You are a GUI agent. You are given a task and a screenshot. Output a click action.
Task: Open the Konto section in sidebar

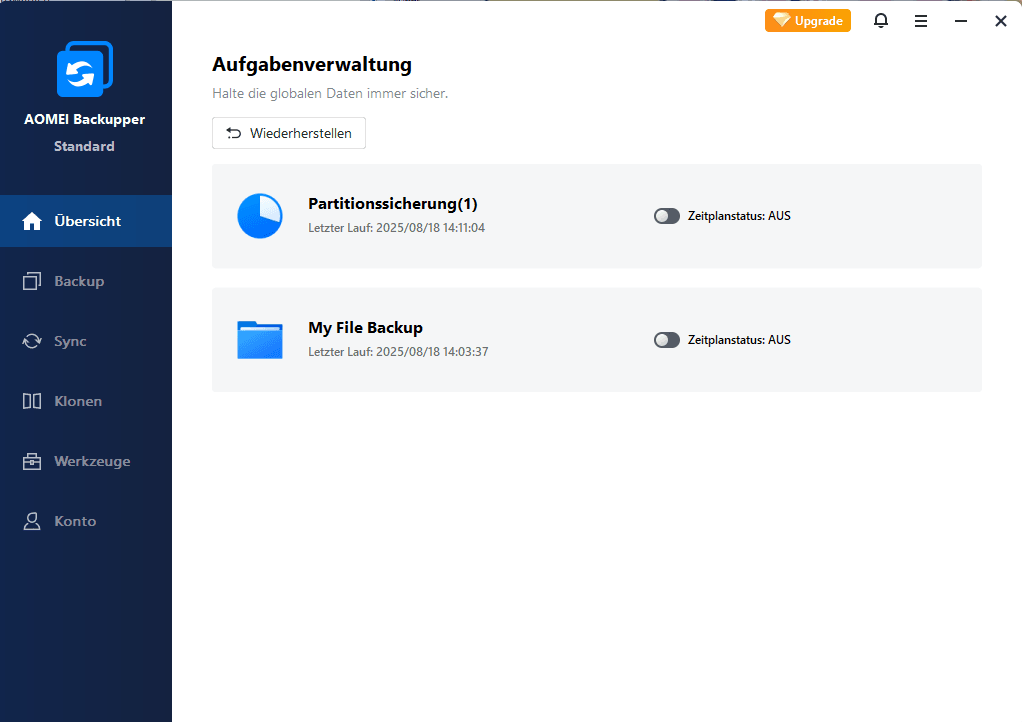point(86,521)
